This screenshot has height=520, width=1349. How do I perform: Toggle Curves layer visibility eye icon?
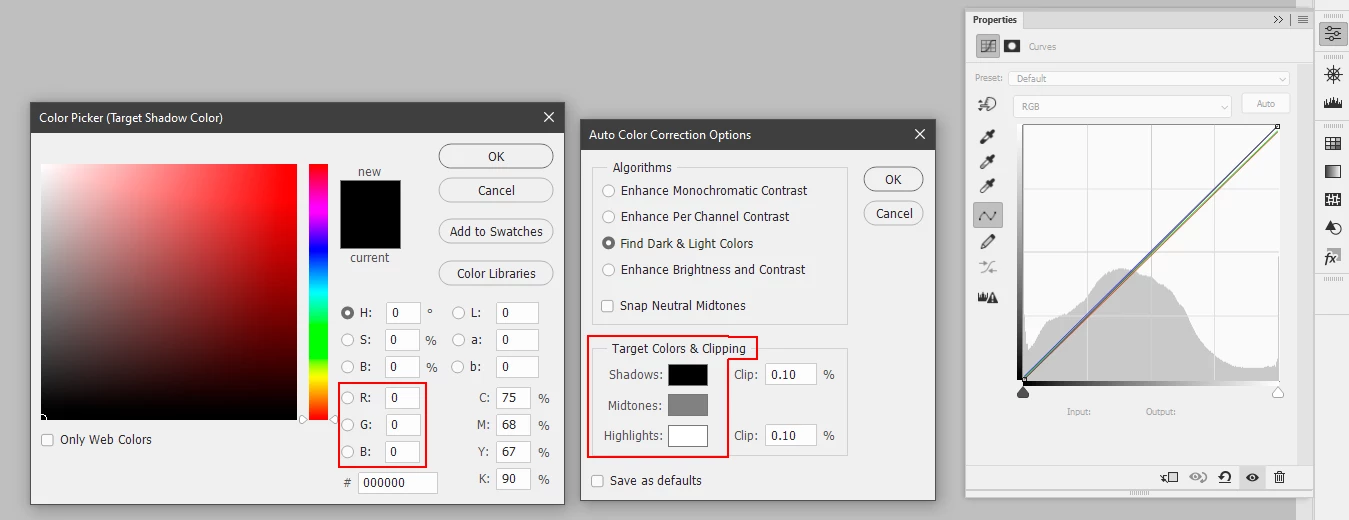point(1251,478)
